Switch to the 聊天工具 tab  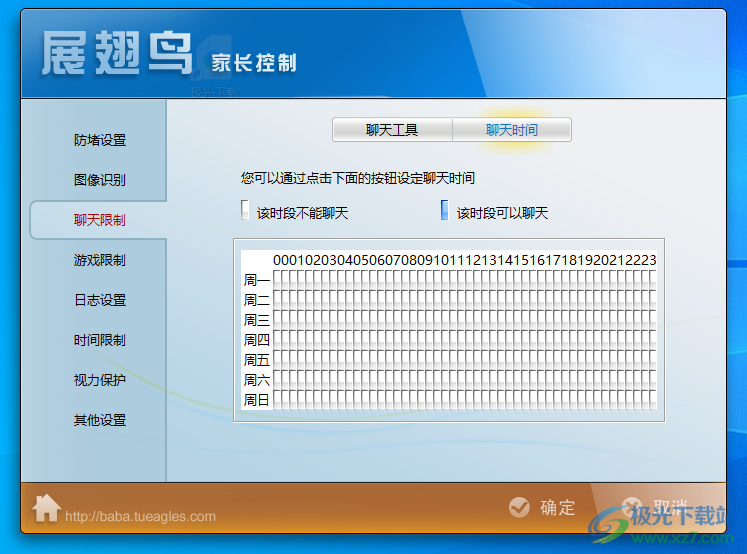click(392, 130)
